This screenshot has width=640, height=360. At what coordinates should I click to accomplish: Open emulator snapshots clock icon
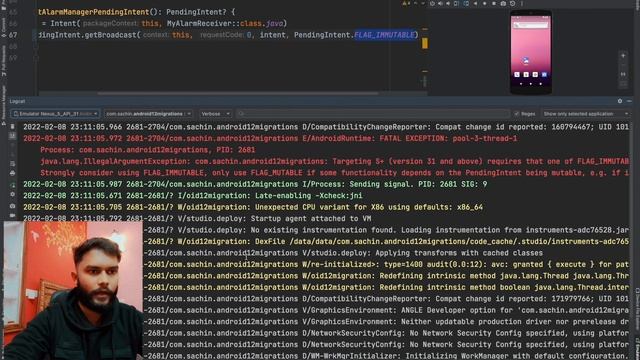[x=513, y=3]
